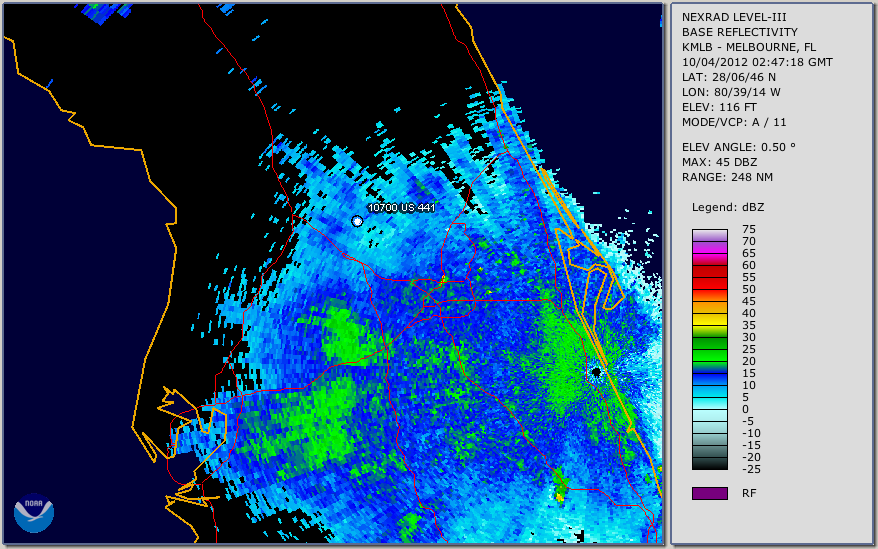Click the 'NEXRAD LEVEL-III' title text
Viewport: 878px width, 549px height.
(x=734, y=17)
